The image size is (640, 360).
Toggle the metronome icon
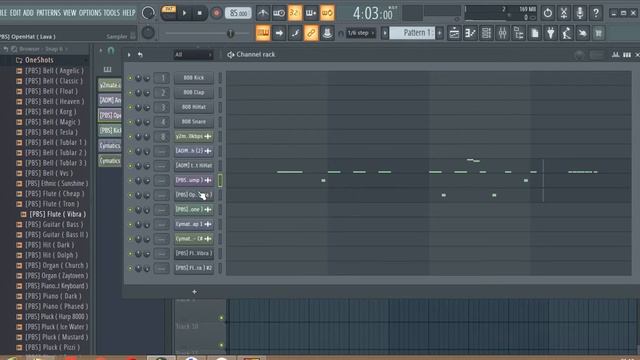pos(263,13)
